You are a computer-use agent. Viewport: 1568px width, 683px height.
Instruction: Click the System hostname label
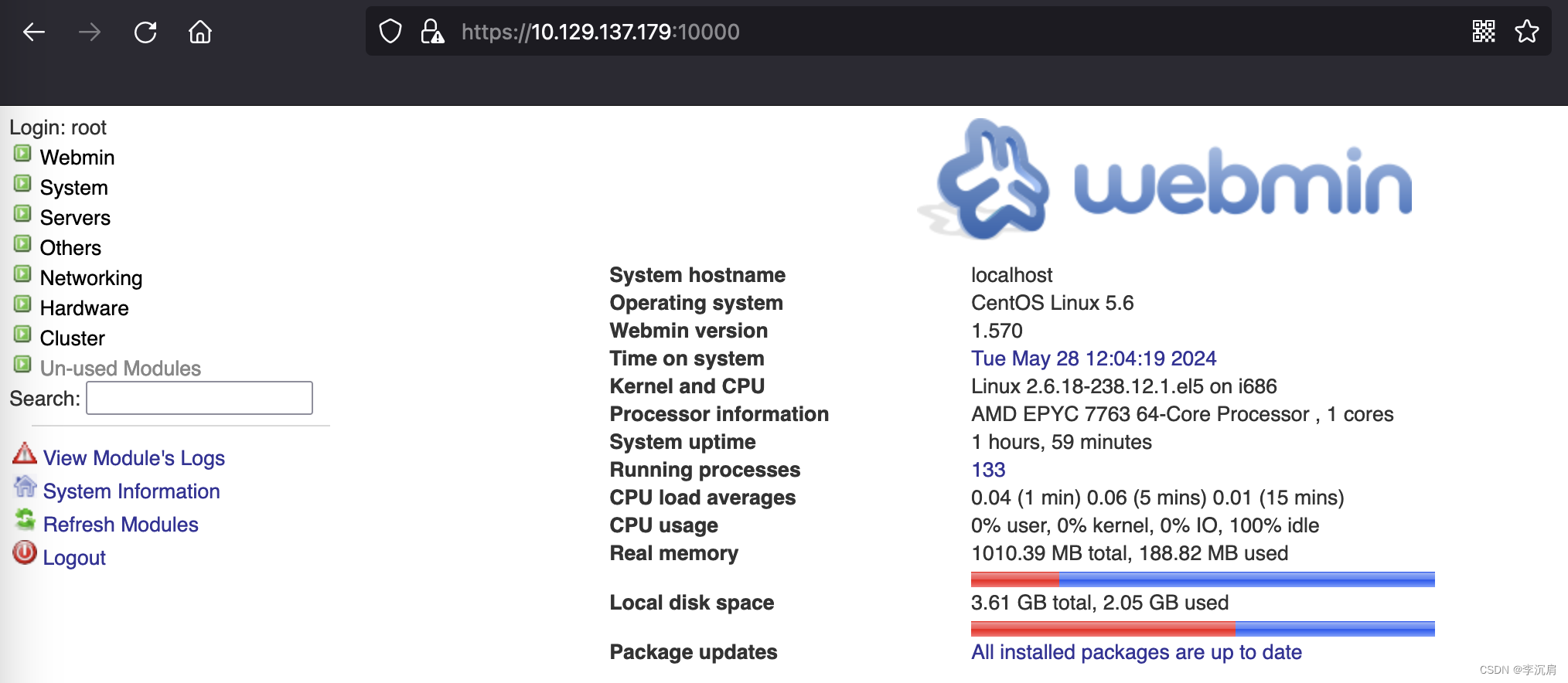pos(697,275)
